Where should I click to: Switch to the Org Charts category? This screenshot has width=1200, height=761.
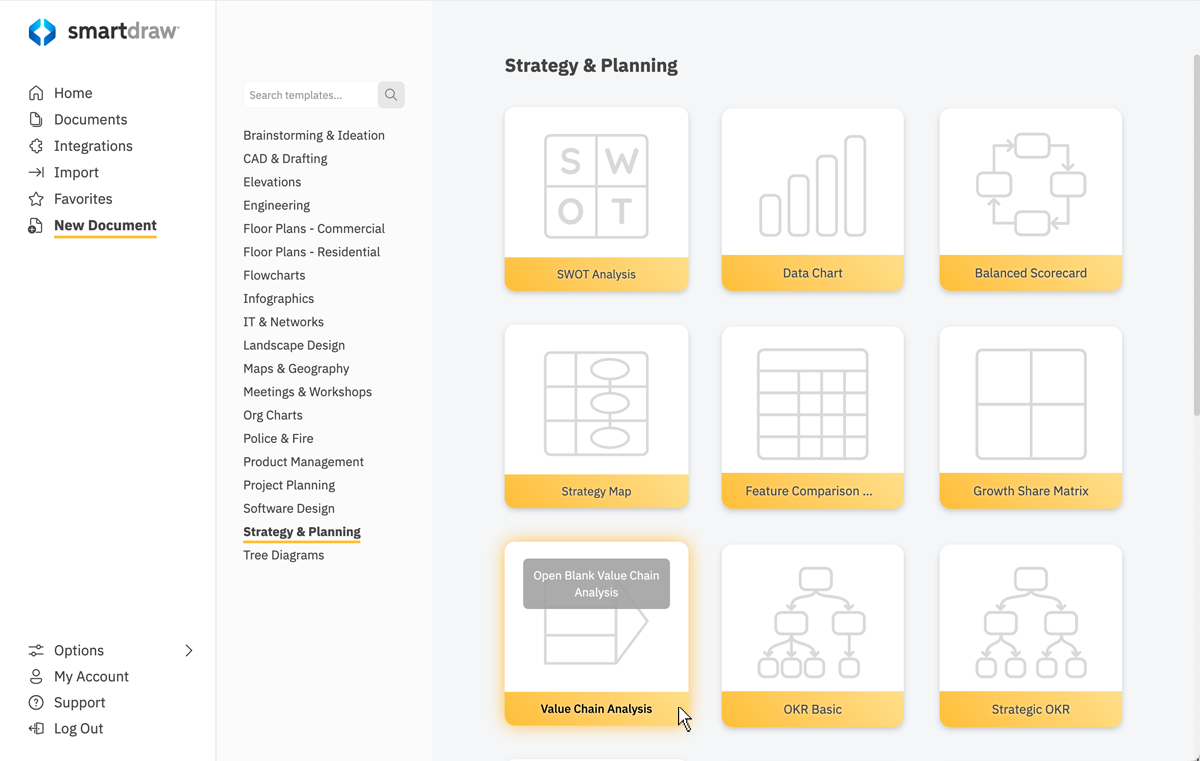click(272, 415)
